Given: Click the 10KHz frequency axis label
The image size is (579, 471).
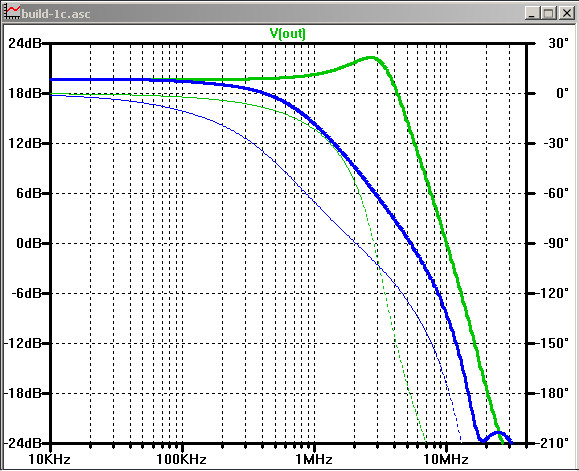Looking at the screenshot, I should tap(49, 460).
